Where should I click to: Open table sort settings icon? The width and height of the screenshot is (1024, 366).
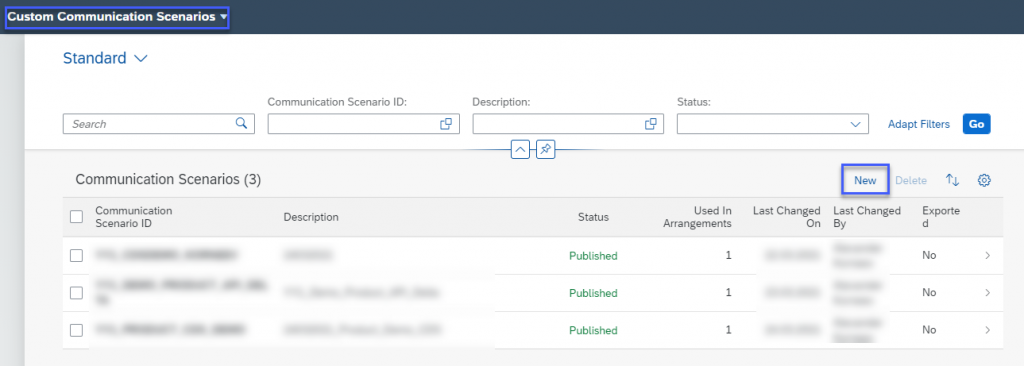(953, 180)
